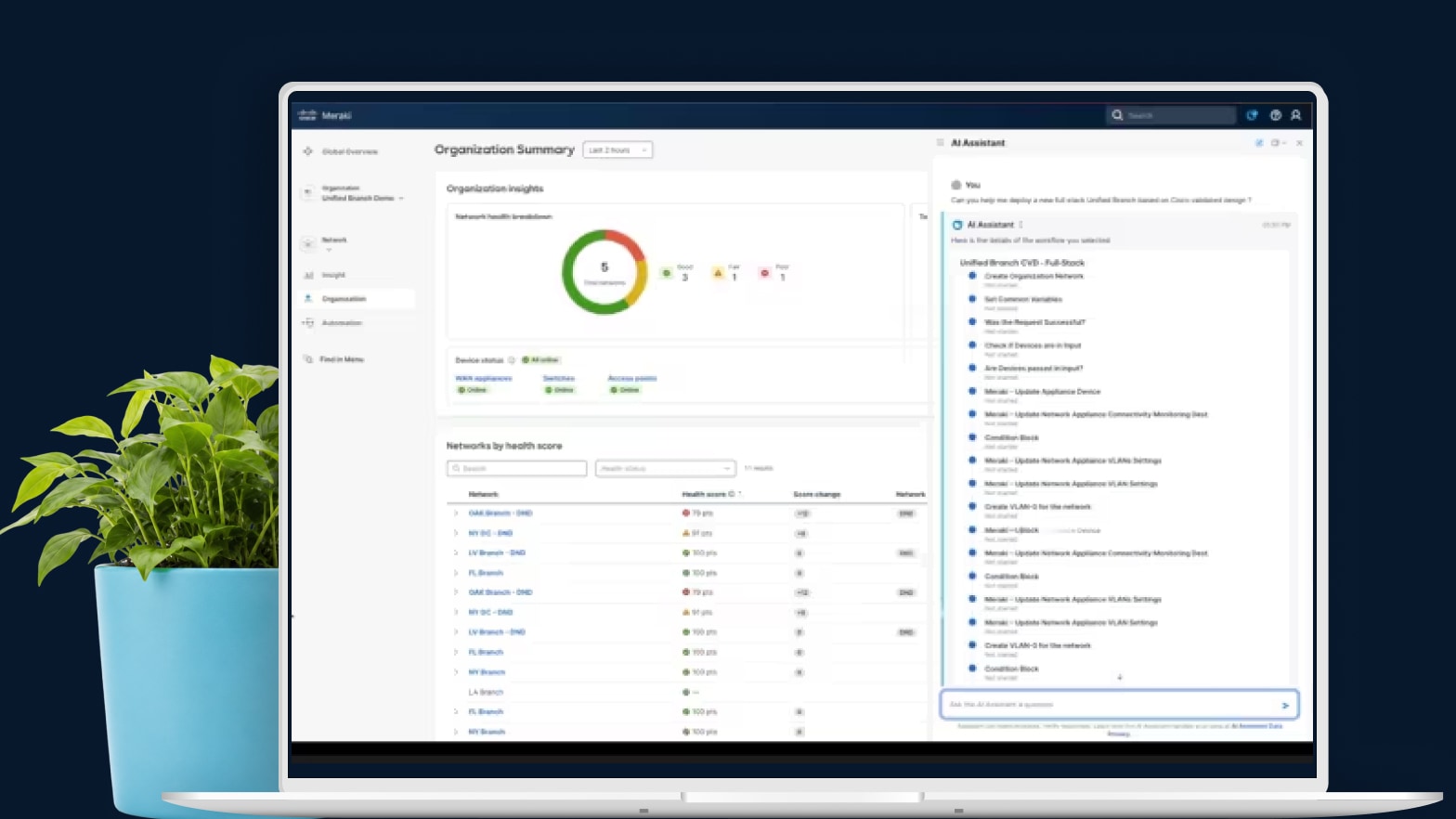Start a new chat in AI Assistant

point(1259,143)
